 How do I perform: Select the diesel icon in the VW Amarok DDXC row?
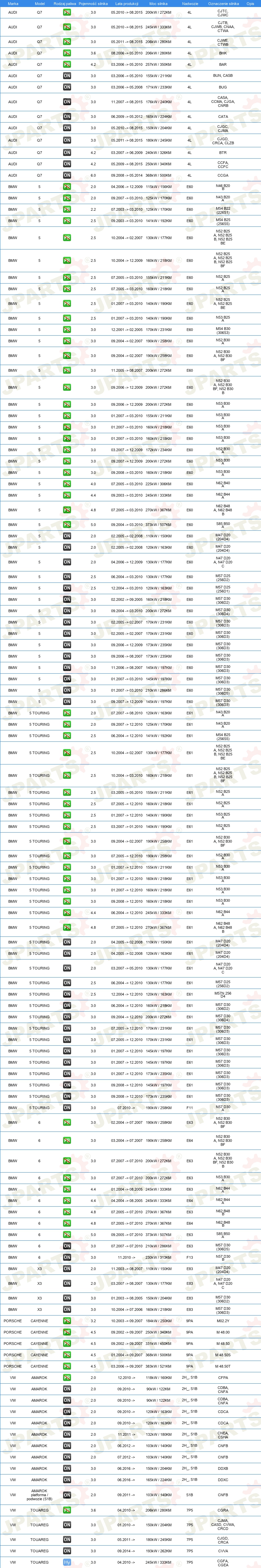click(x=67, y=1480)
